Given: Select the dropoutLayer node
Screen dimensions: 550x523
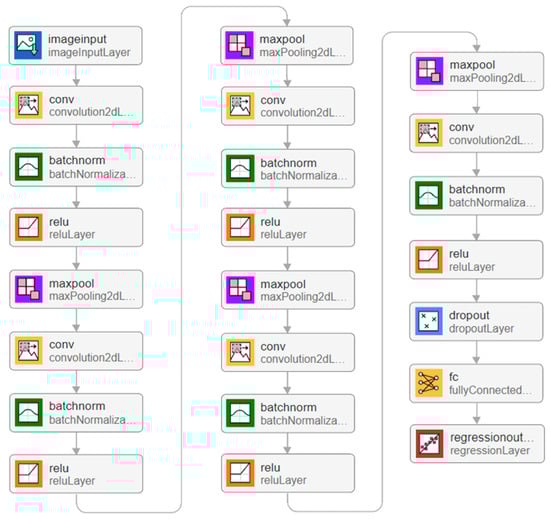Looking at the screenshot, I should pos(476,321).
